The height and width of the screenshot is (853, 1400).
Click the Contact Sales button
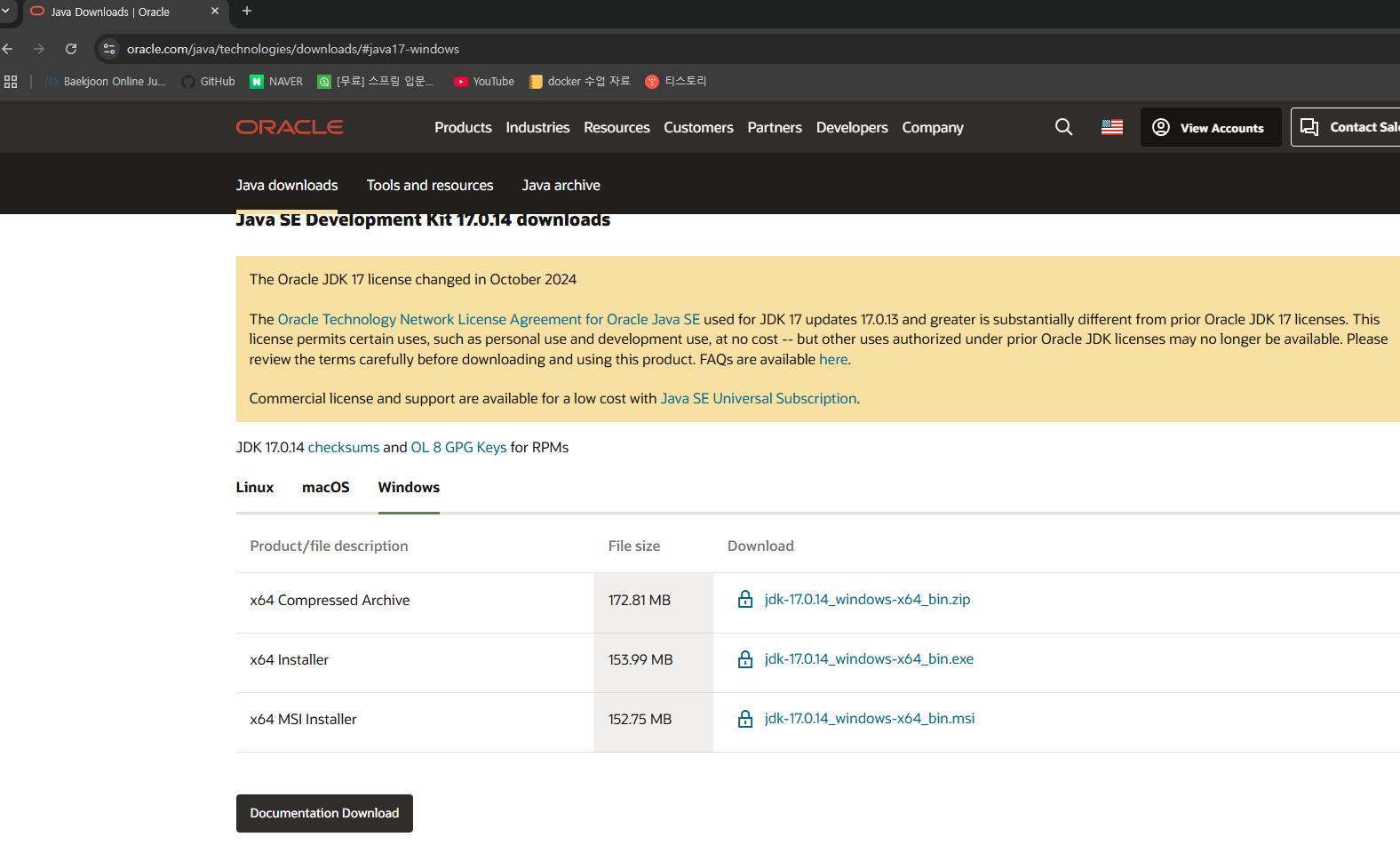coord(1346,127)
